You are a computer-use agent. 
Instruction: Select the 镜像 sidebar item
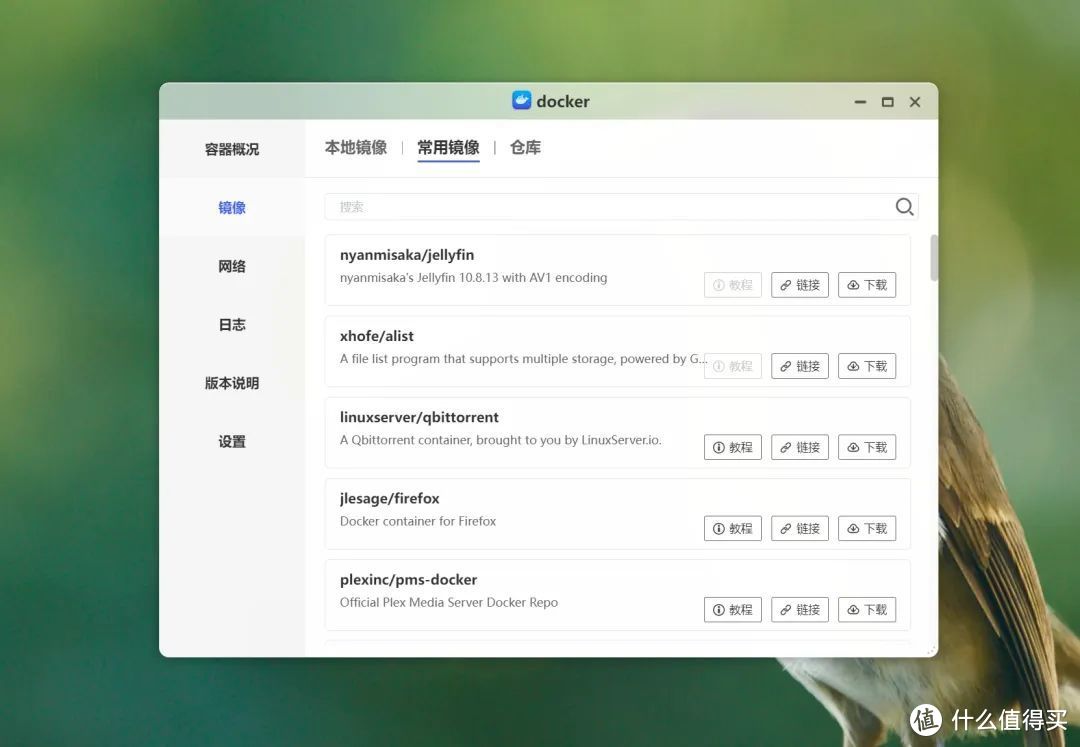231,207
